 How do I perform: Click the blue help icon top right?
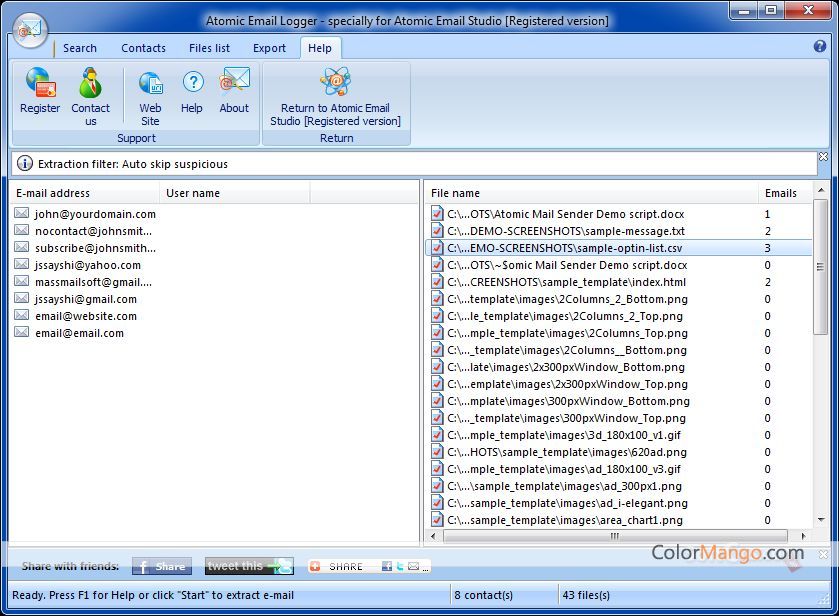pyautogui.click(x=820, y=46)
